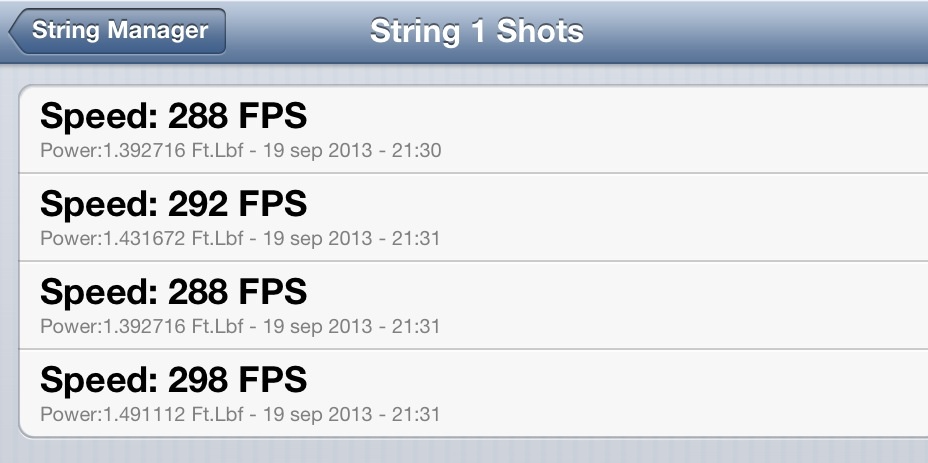The width and height of the screenshot is (928, 463).
Task: Open the second row of the shots table
Action: point(470,218)
